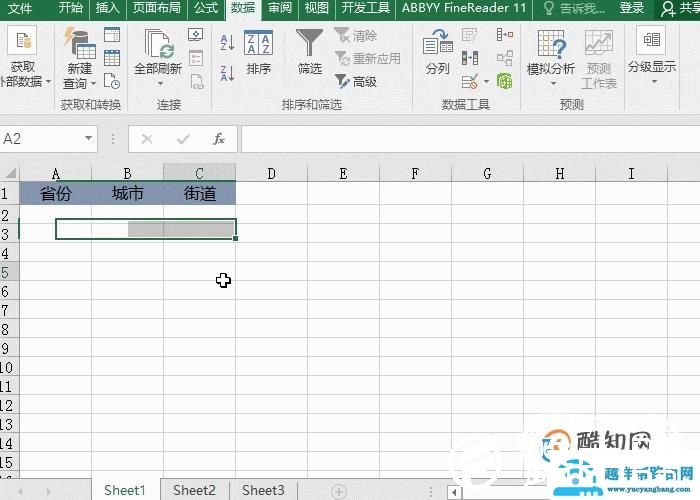Sort descending Z to A
This screenshot has height=500, width=700.
click(x=227, y=73)
